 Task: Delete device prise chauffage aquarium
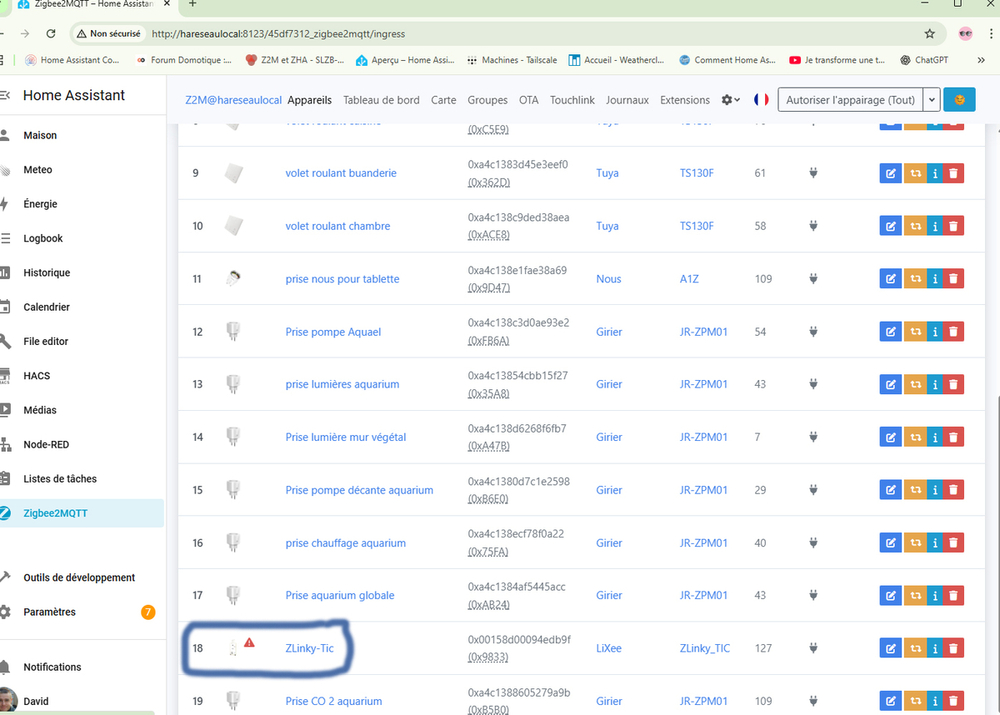coord(953,543)
